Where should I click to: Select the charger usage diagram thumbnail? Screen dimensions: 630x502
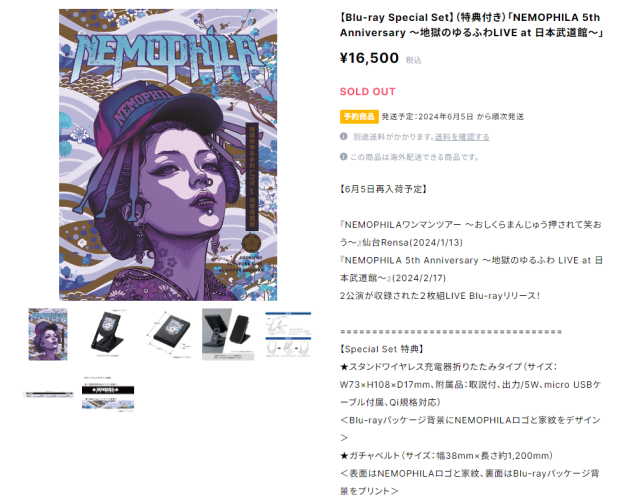pos(288,335)
